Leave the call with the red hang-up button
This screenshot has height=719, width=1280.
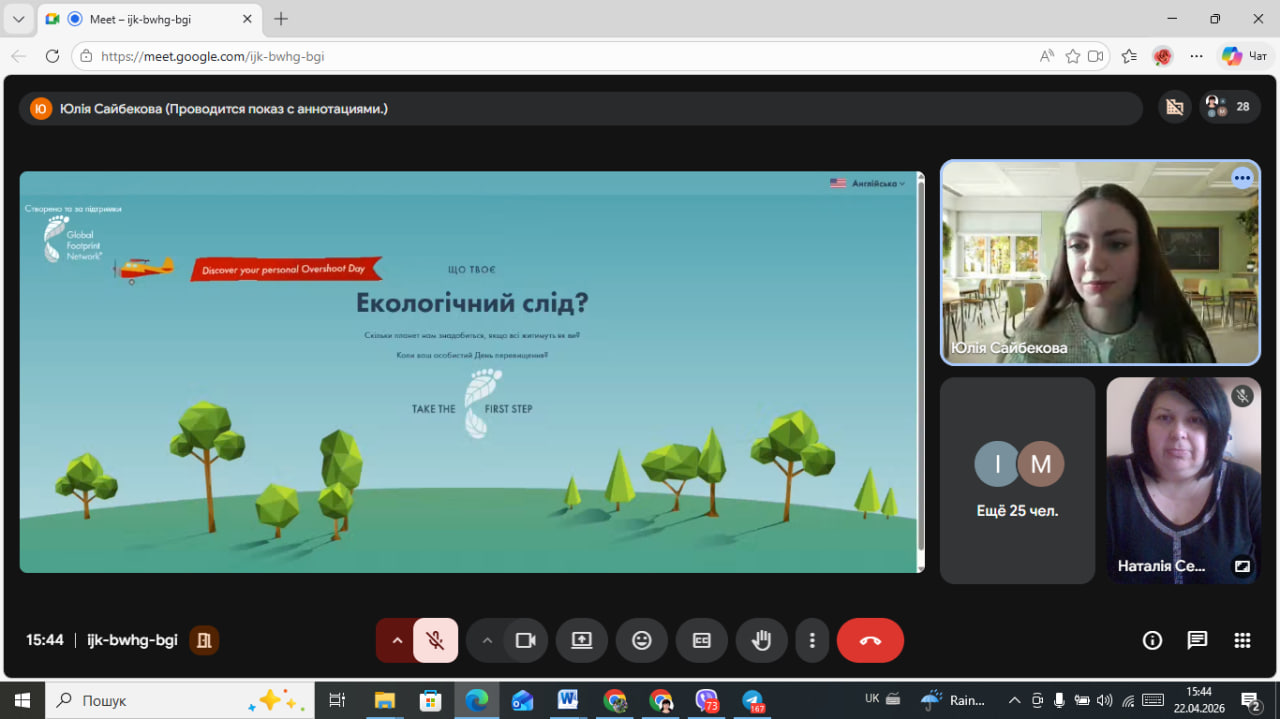pyautogui.click(x=870, y=641)
